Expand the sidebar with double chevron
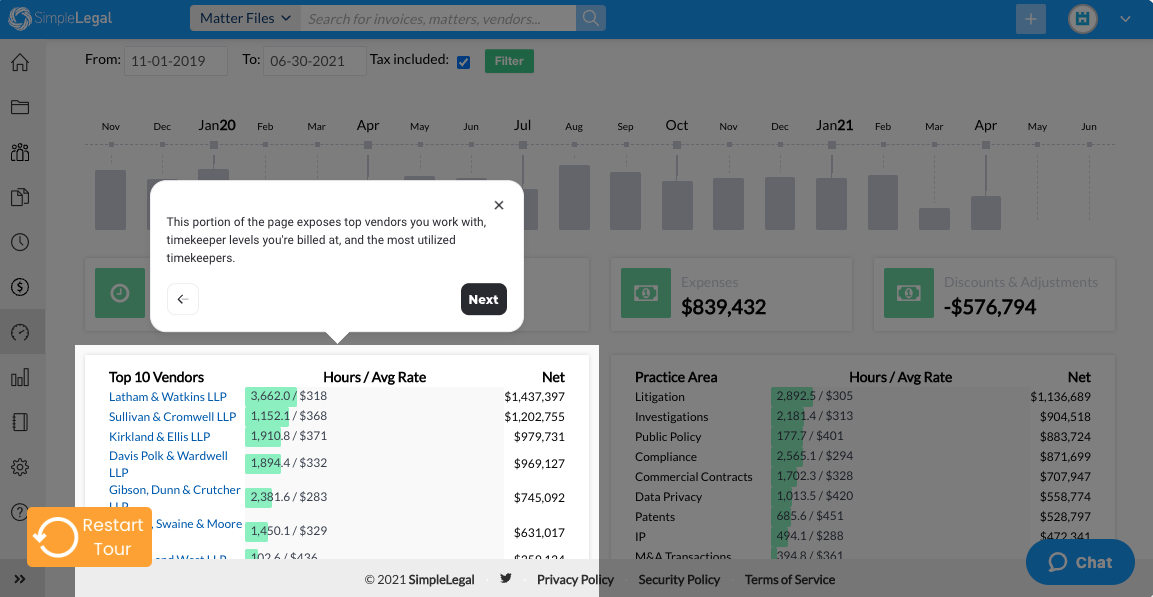 pos(20,579)
